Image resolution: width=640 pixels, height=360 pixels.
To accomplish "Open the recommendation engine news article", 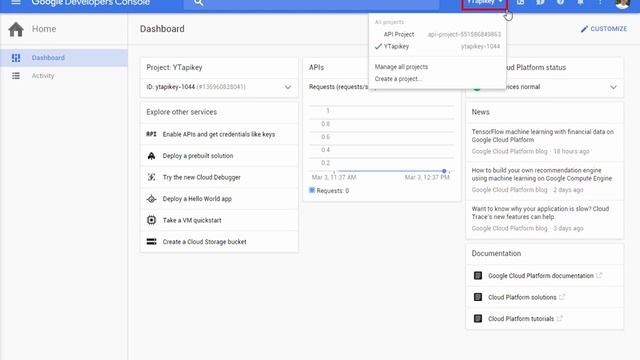I will click(542, 174).
